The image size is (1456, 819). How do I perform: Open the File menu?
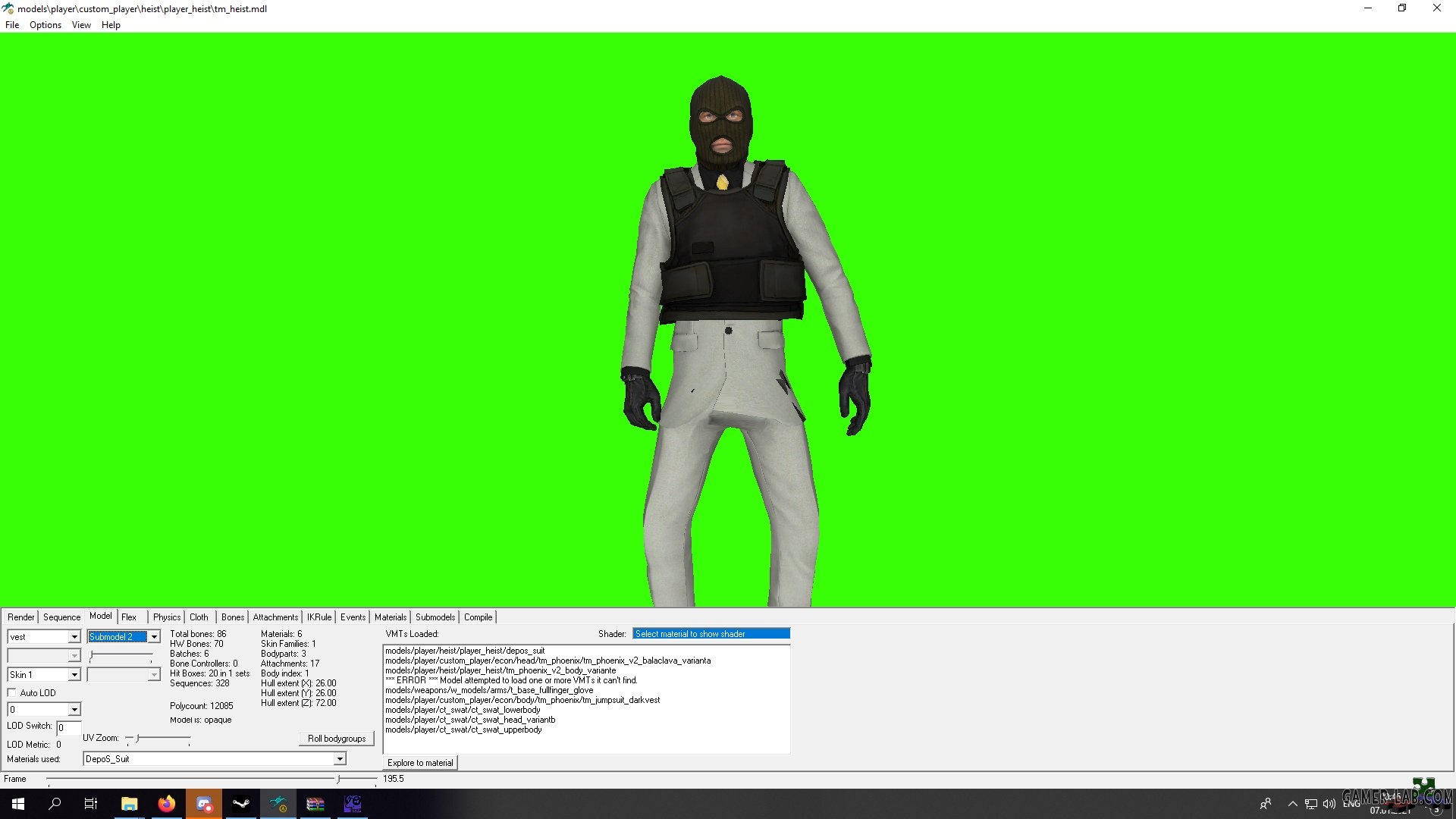click(12, 25)
